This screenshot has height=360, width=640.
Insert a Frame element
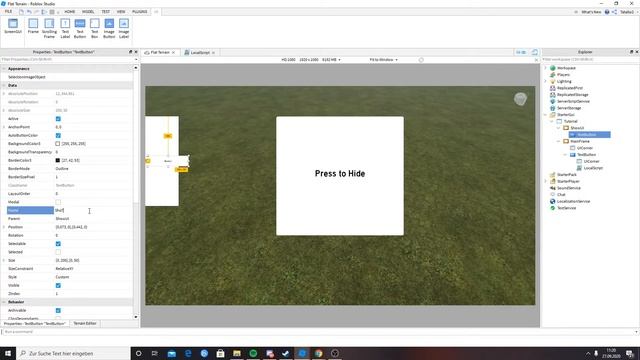(33, 27)
